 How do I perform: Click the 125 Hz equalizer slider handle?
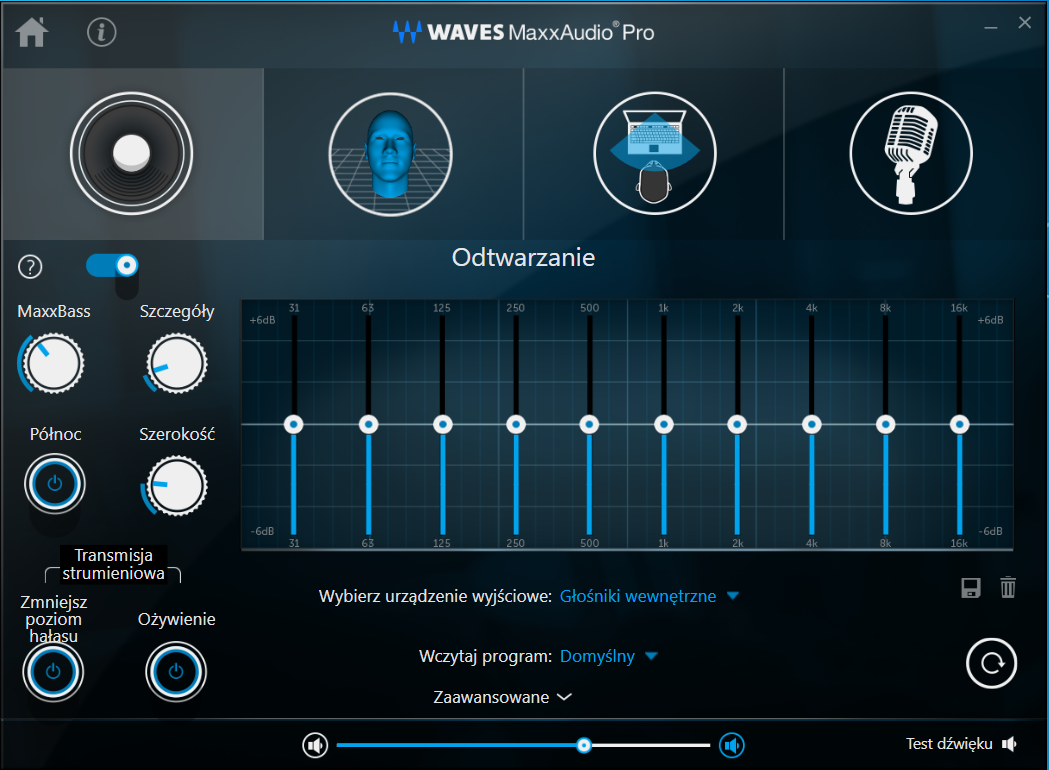coord(443,424)
